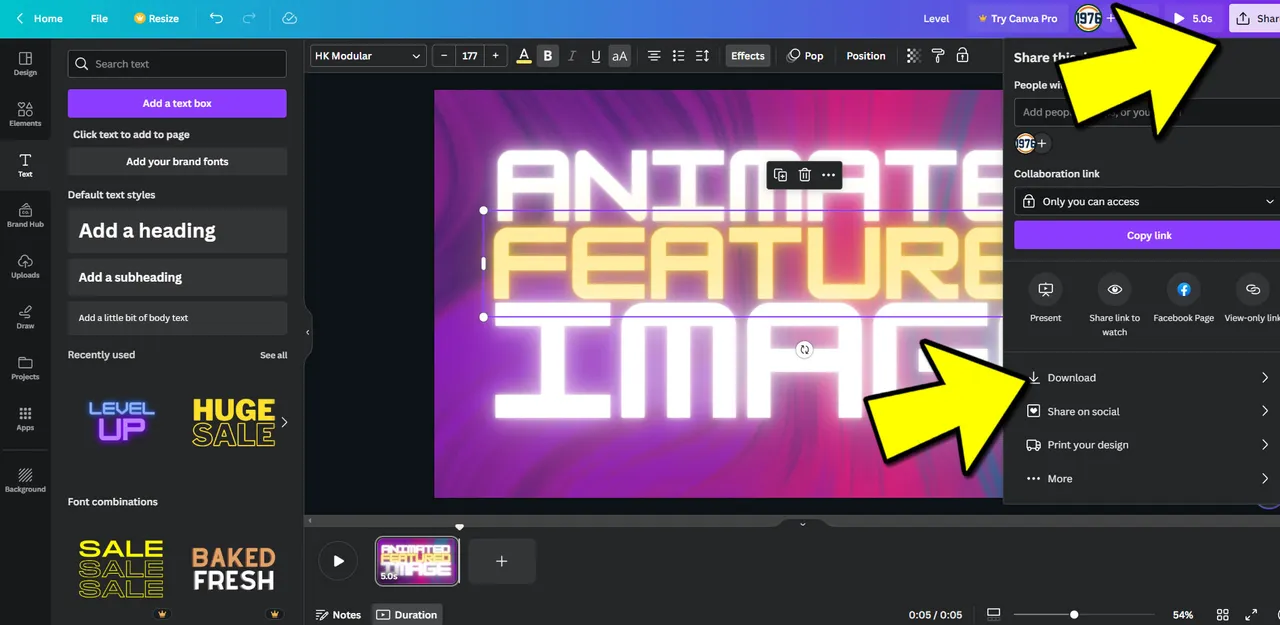Viewport: 1280px width, 625px height.
Task: Open the File menu
Action: tap(99, 18)
